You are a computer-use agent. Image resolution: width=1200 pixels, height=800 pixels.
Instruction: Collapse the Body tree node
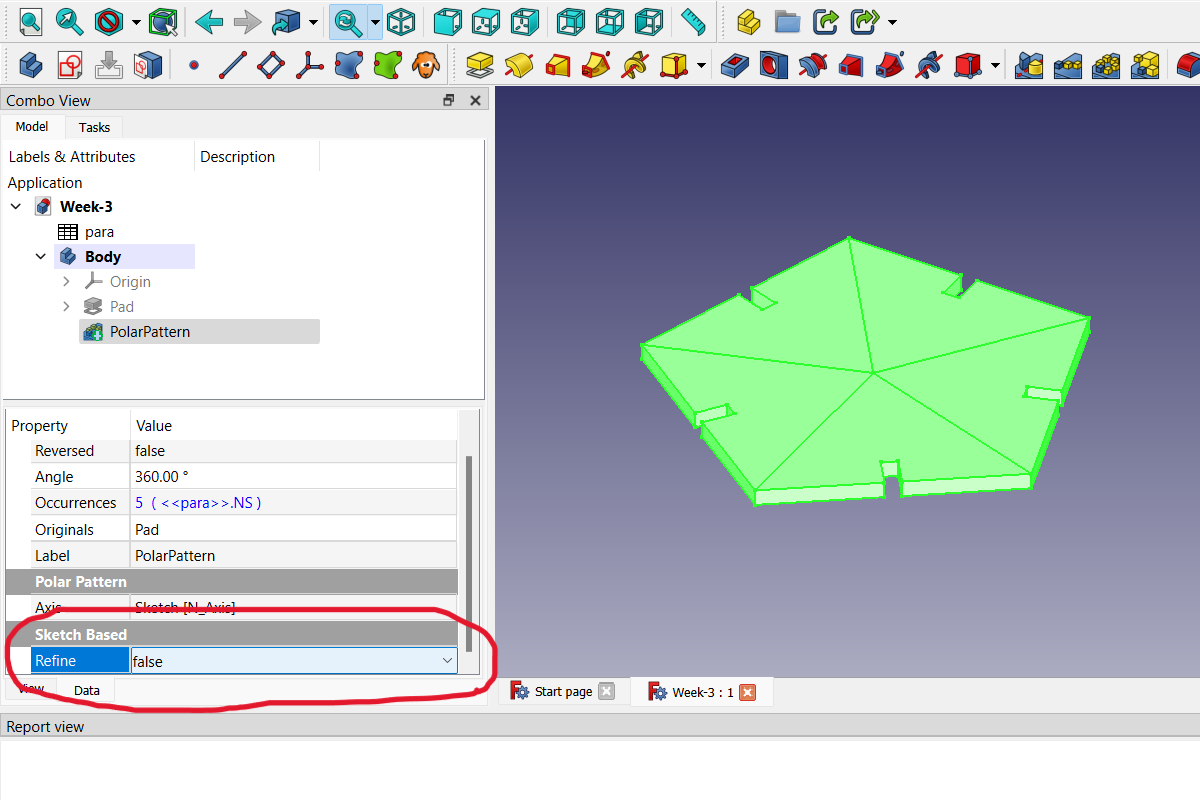coord(41,257)
